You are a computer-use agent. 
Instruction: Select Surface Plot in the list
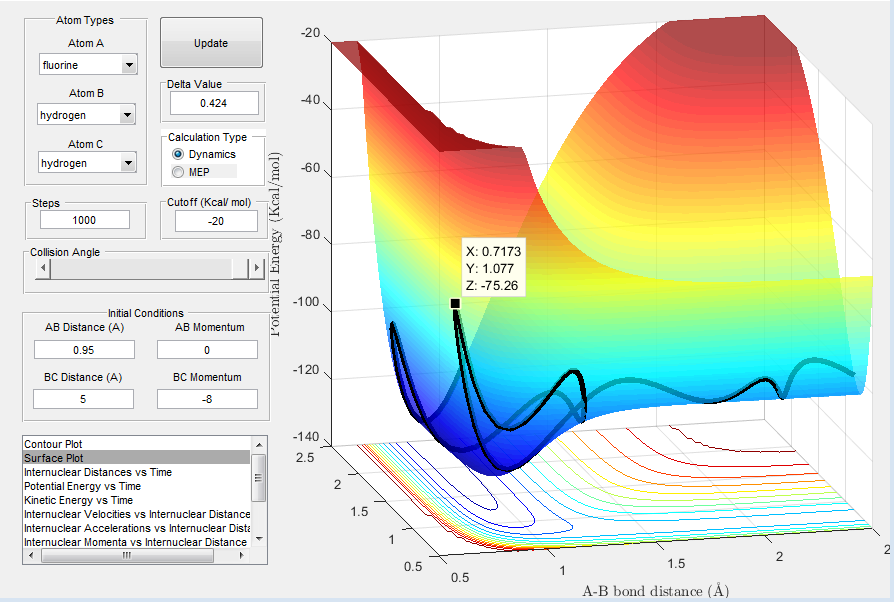click(x=137, y=458)
